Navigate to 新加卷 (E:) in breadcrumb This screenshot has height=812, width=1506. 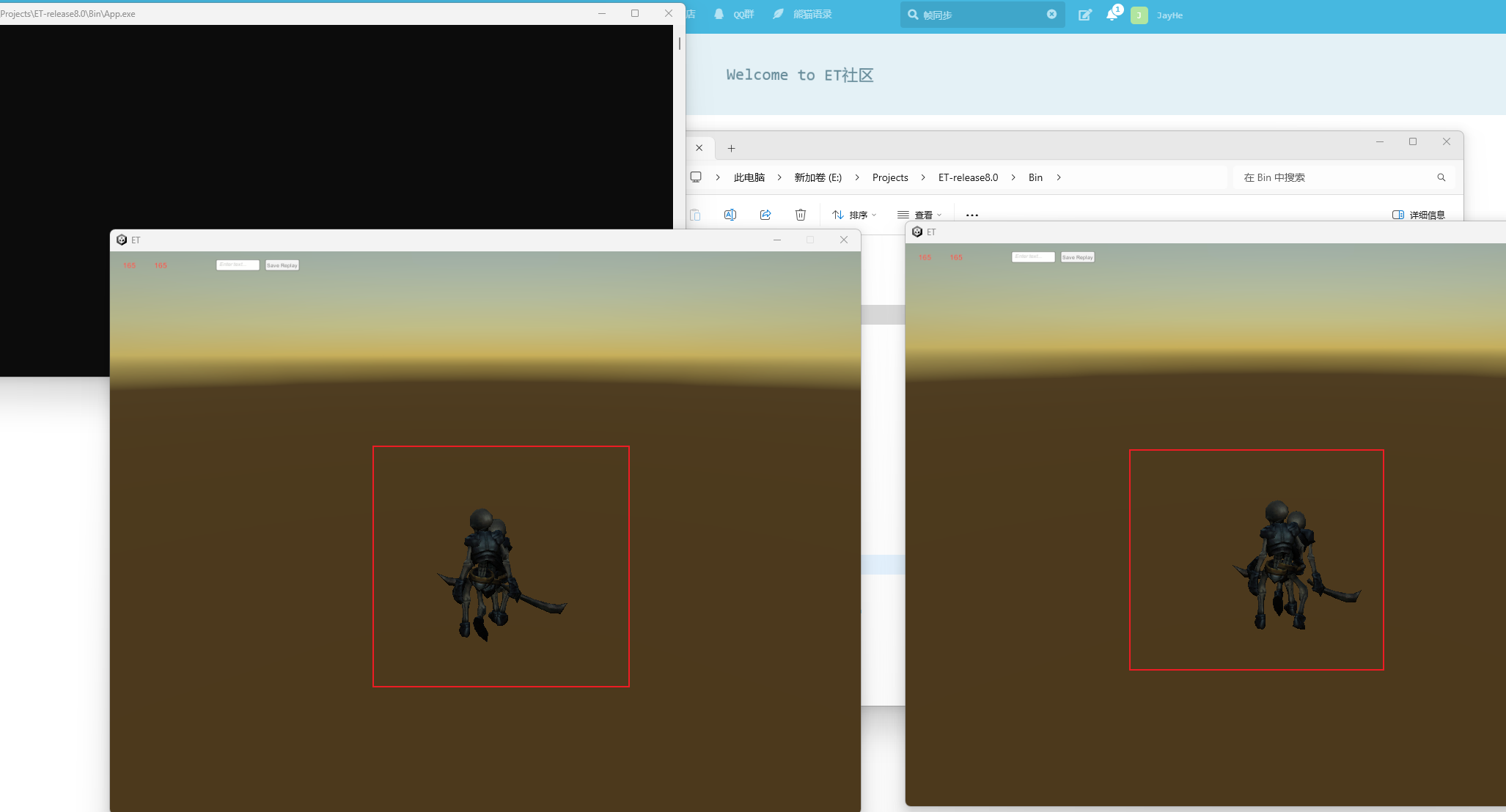coord(818,177)
